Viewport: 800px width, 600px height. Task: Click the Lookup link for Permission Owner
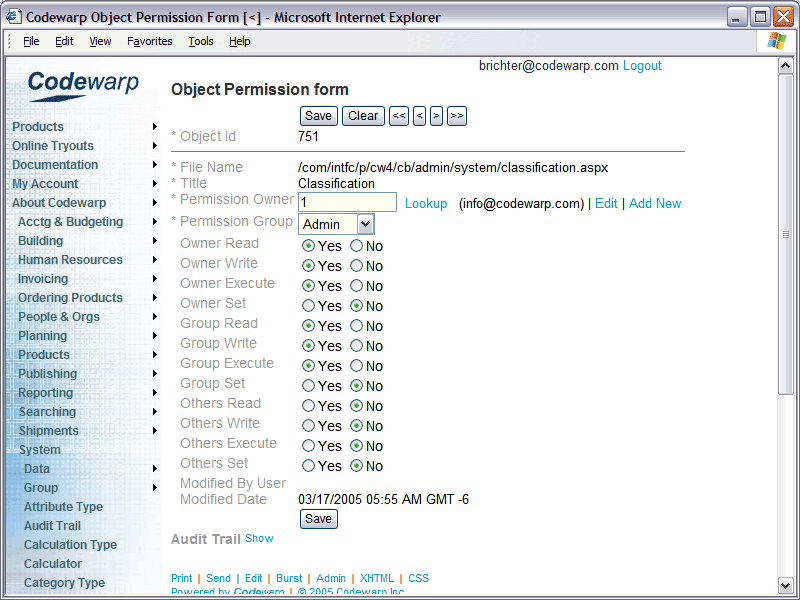426,204
